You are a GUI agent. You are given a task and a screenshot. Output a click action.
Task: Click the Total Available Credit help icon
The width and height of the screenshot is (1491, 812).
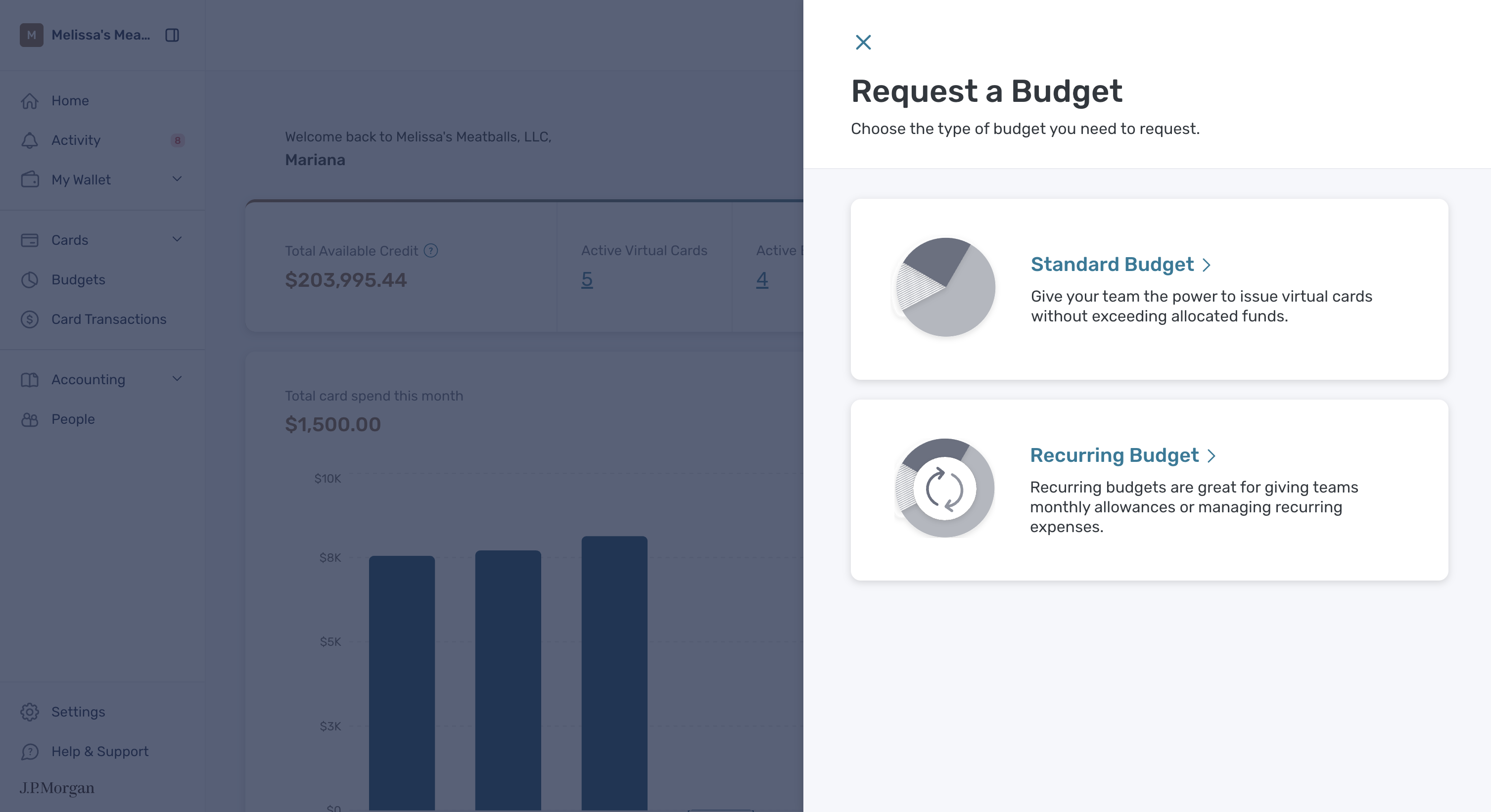point(431,251)
